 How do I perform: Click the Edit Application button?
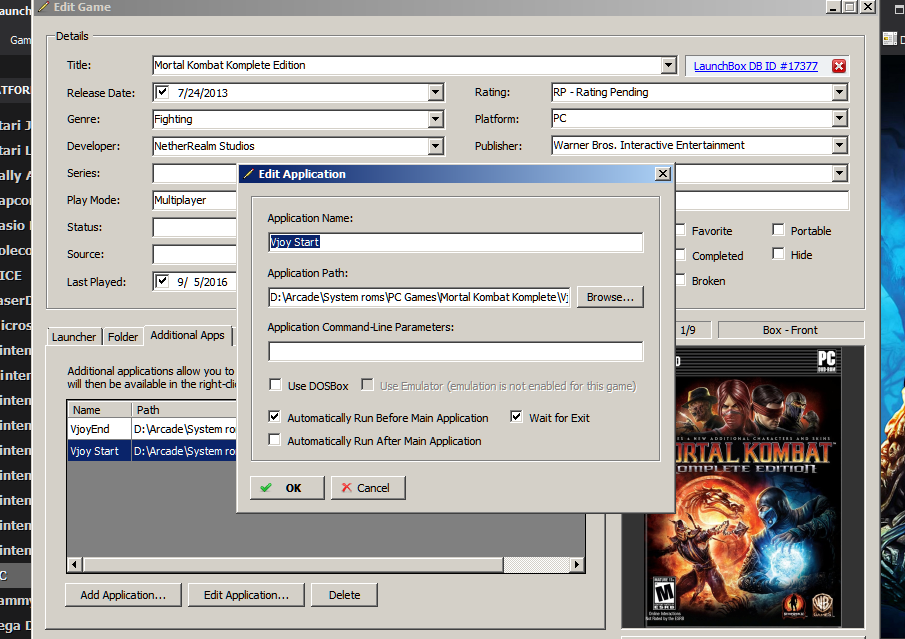[x=246, y=595]
